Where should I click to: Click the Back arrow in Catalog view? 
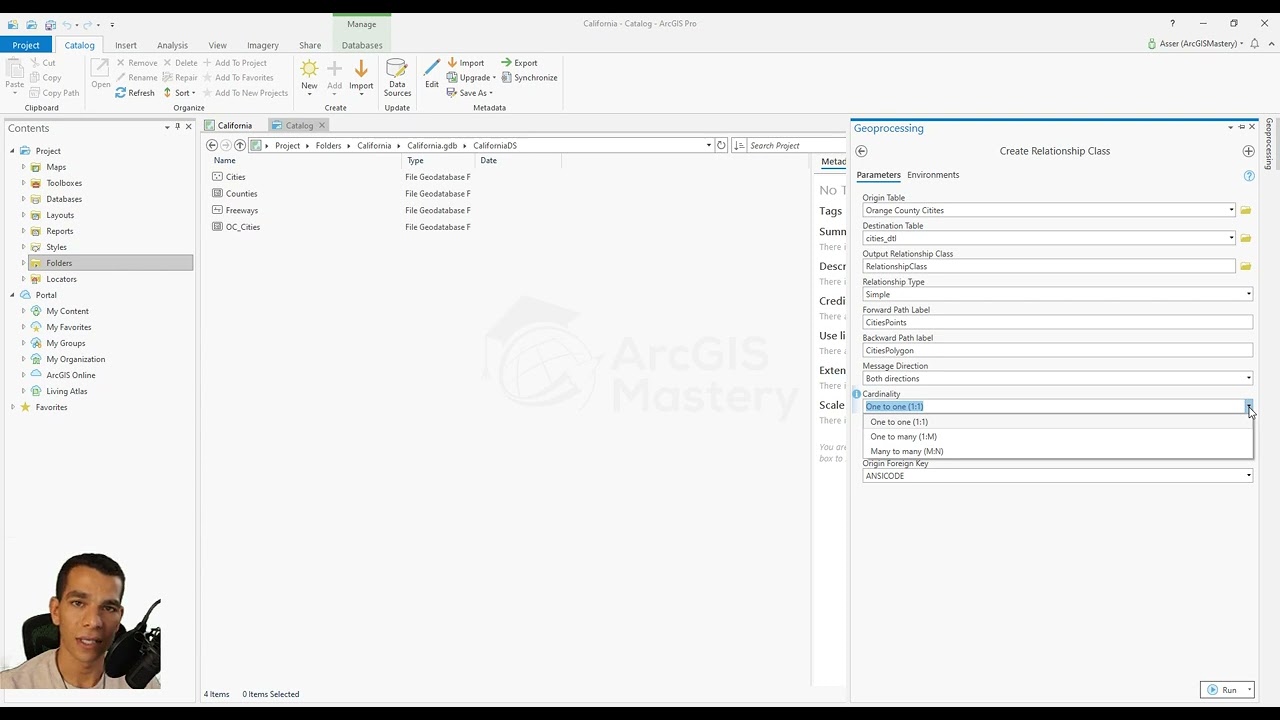tap(211, 146)
